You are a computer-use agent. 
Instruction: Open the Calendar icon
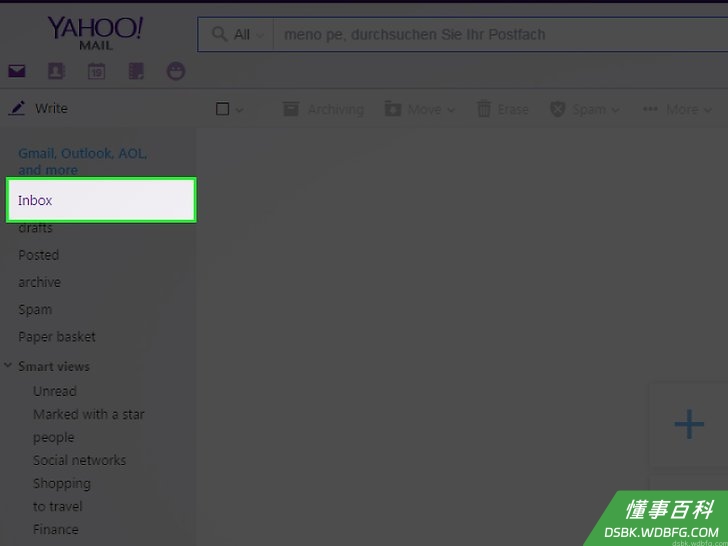pyautogui.click(x=97, y=71)
